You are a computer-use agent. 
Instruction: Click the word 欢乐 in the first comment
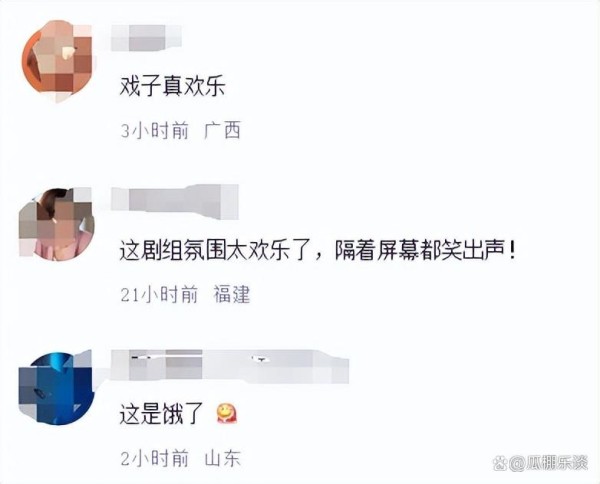204,86
